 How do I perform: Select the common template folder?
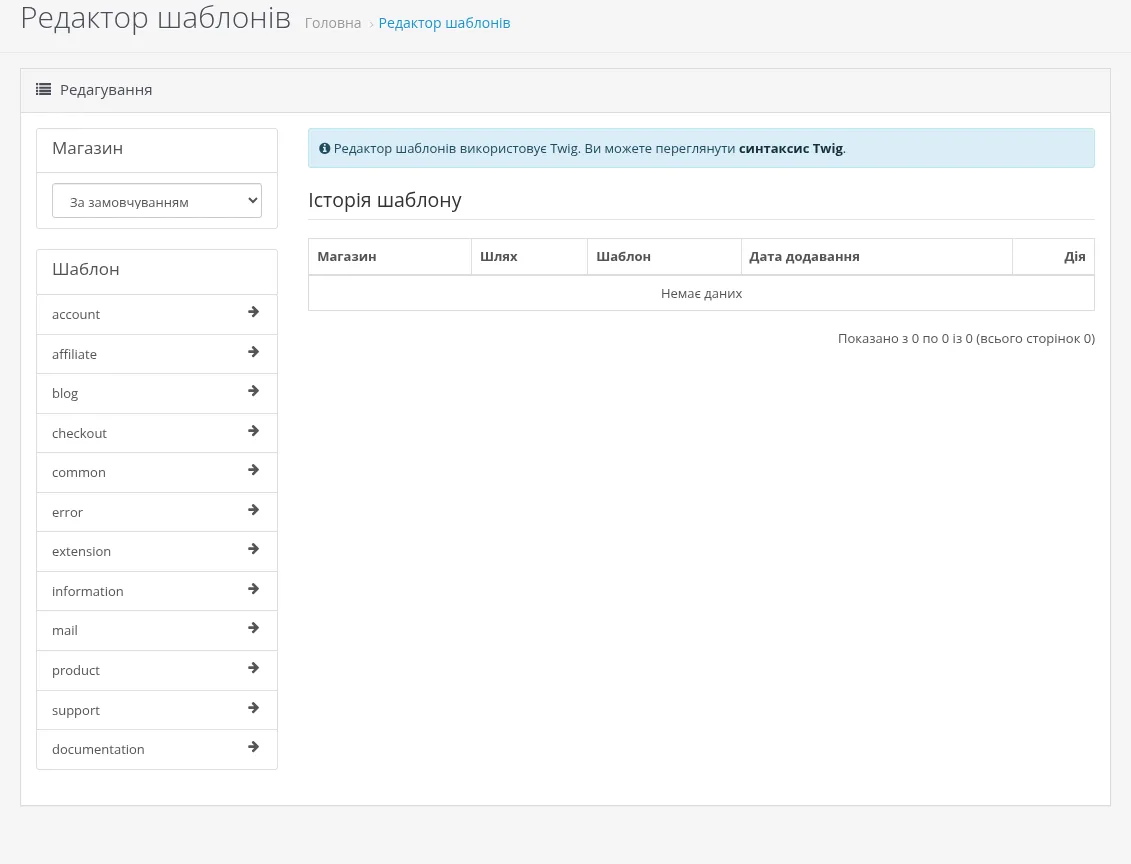[x=157, y=472]
